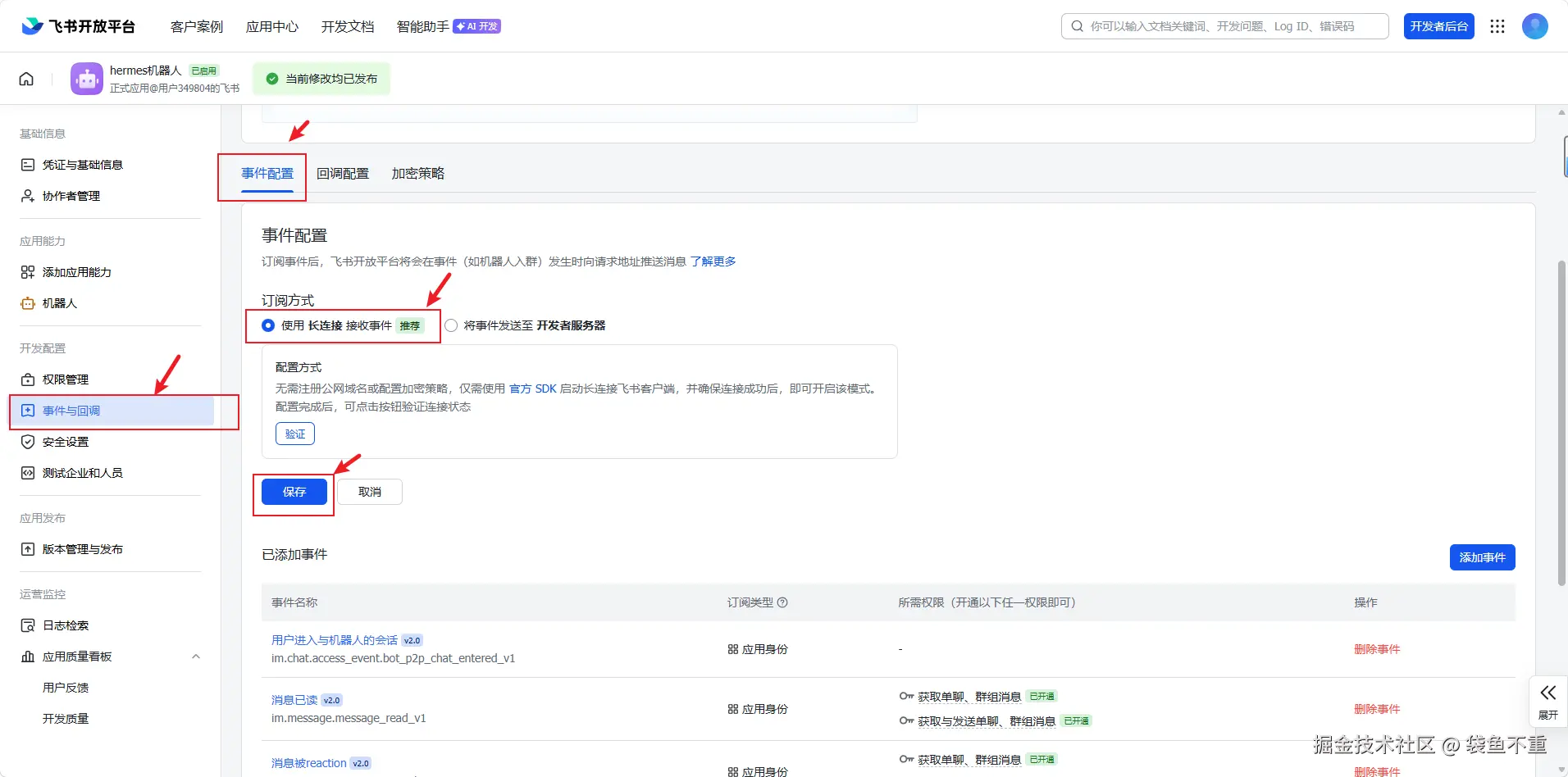Click the 添加事件 button

(1483, 557)
